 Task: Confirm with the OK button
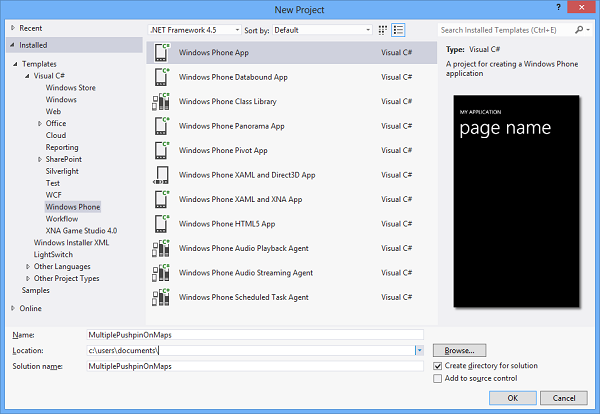(x=513, y=398)
